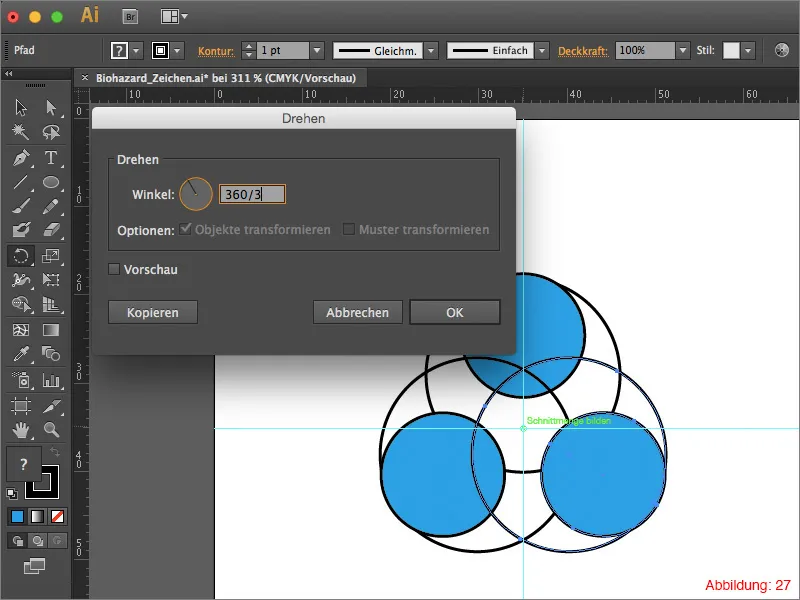Open the Bridge (Br) button

point(131,17)
